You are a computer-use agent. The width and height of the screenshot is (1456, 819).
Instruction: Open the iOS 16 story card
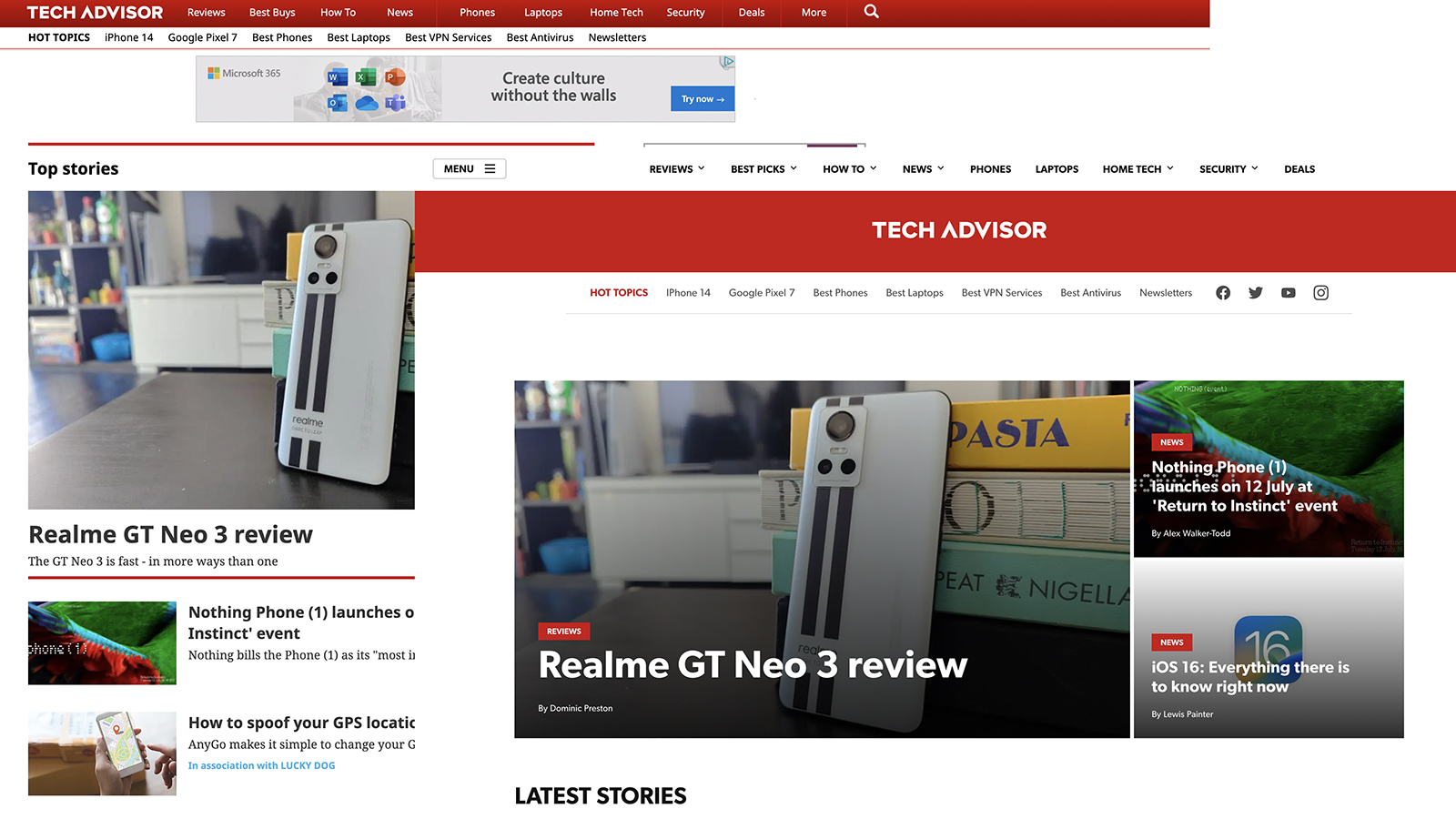tap(1269, 649)
